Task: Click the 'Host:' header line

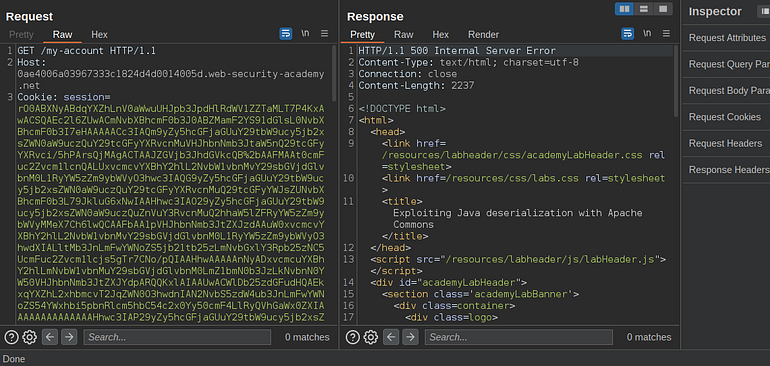Action: click(x=31, y=62)
